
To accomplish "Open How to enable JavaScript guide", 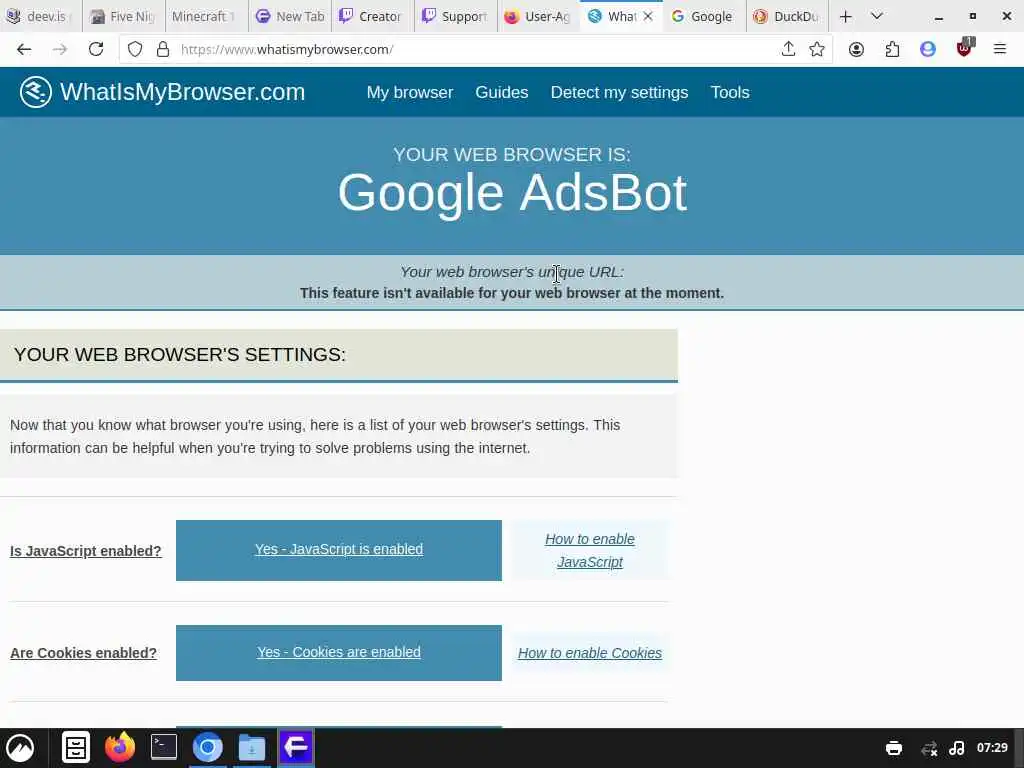I will [590, 551].
